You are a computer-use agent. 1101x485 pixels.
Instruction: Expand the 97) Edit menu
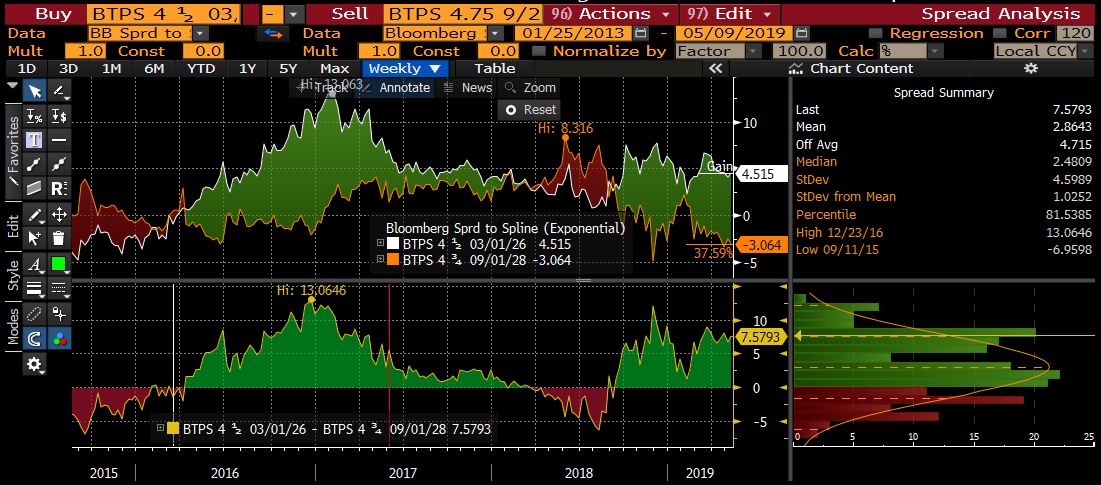tap(730, 13)
